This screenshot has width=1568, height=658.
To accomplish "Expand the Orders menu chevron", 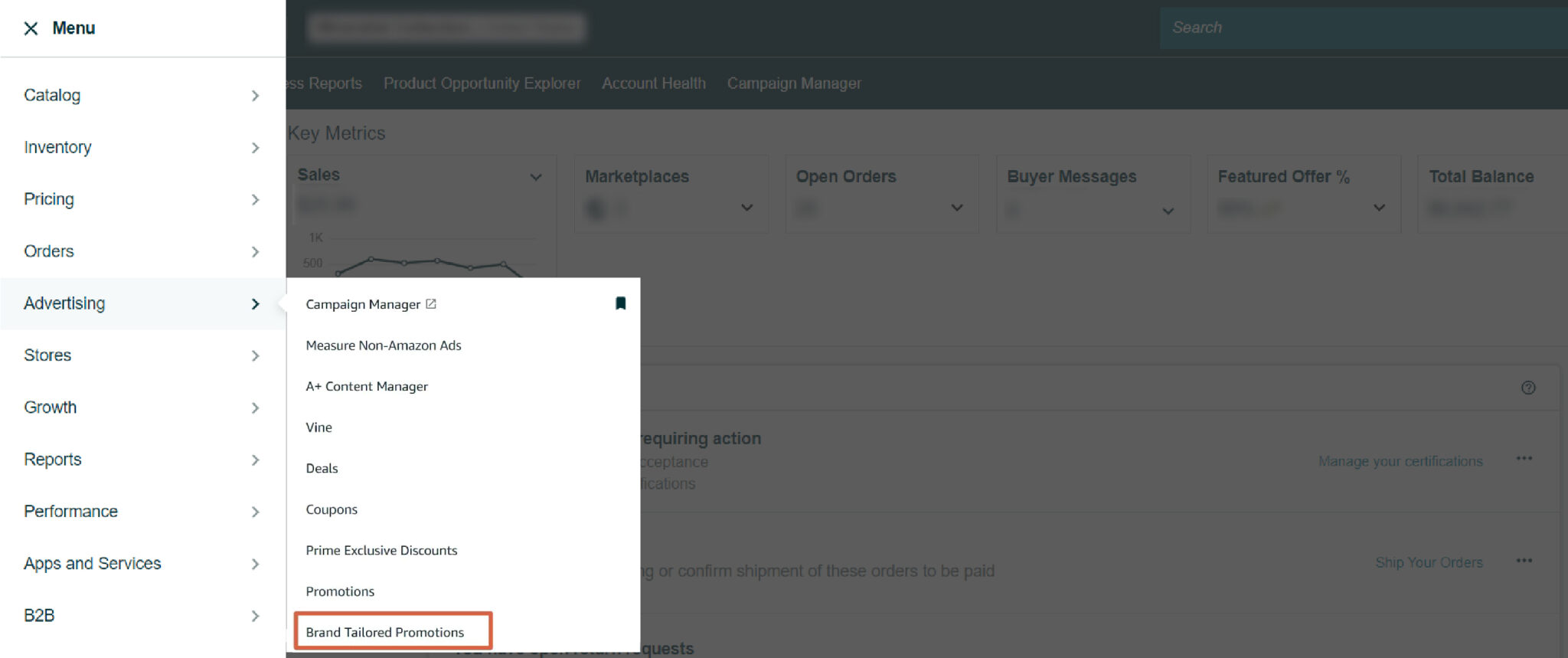I will (255, 252).
